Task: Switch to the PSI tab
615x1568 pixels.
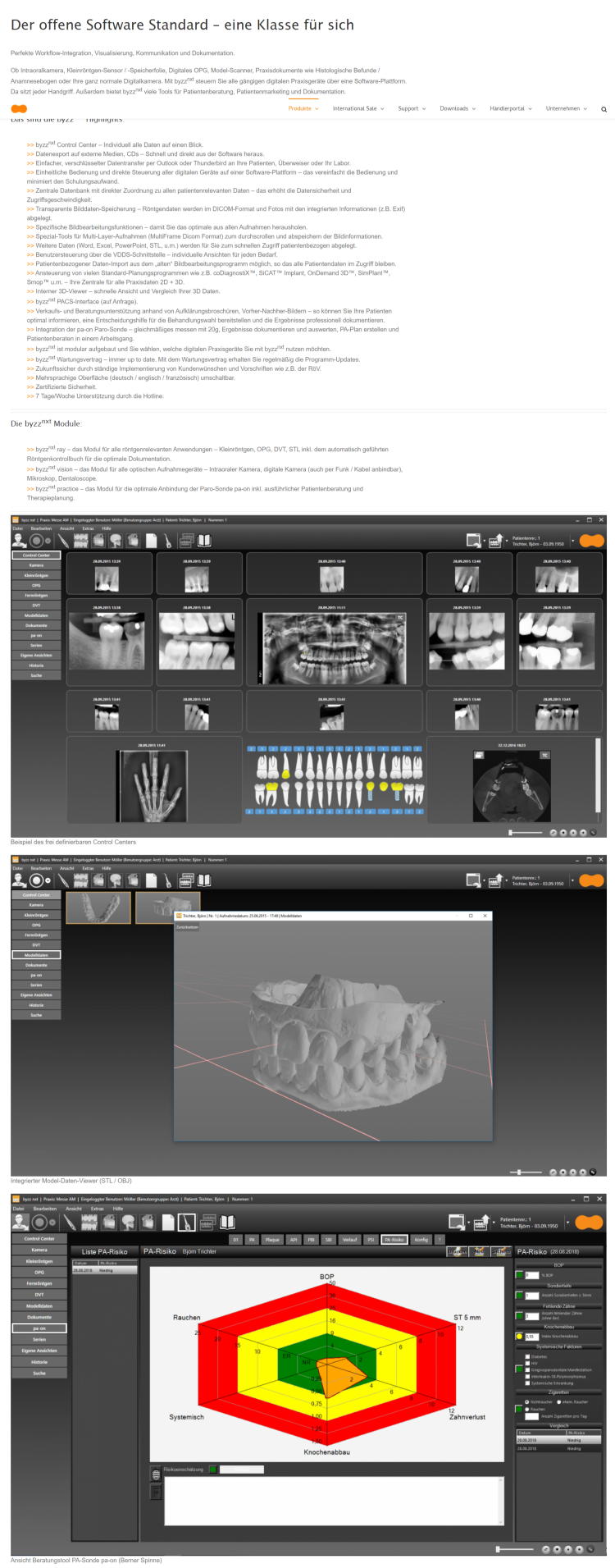Action: coord(371,1240)
